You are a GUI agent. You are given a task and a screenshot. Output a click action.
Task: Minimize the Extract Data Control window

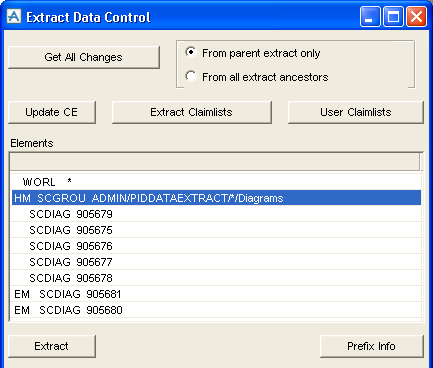[x=370, y=17]
